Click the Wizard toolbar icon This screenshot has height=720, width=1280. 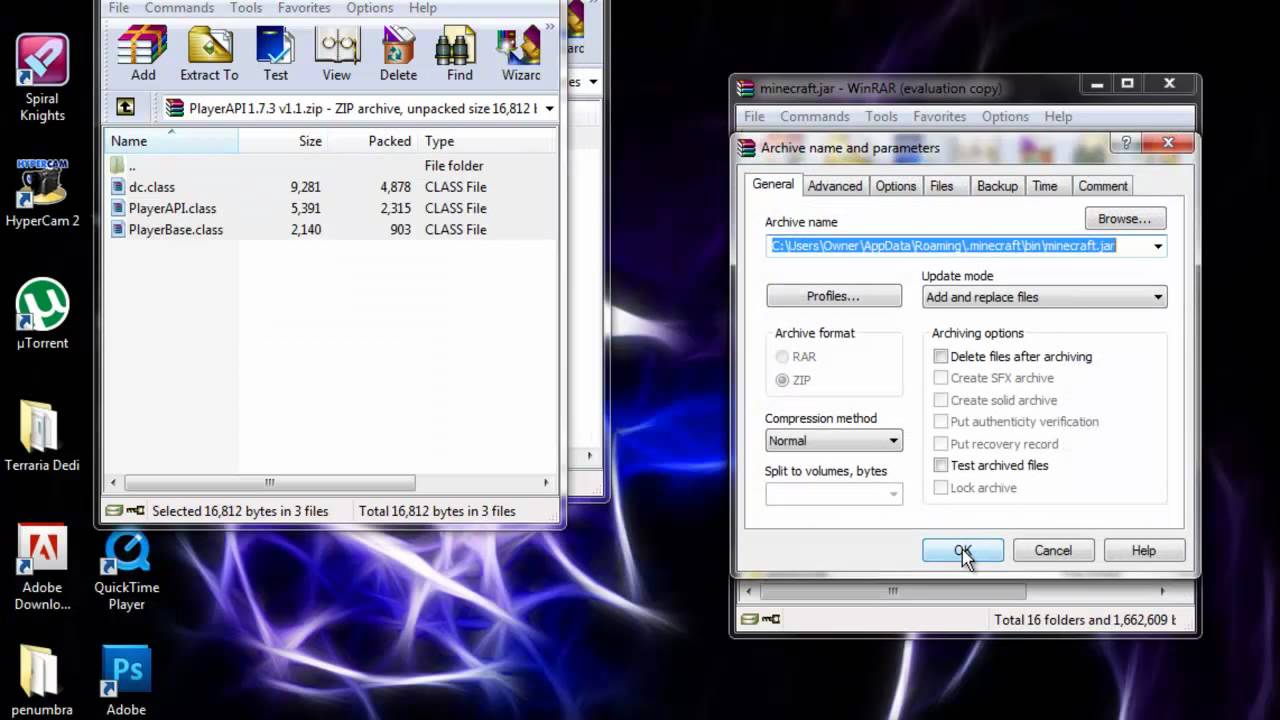tap(519, 55)
